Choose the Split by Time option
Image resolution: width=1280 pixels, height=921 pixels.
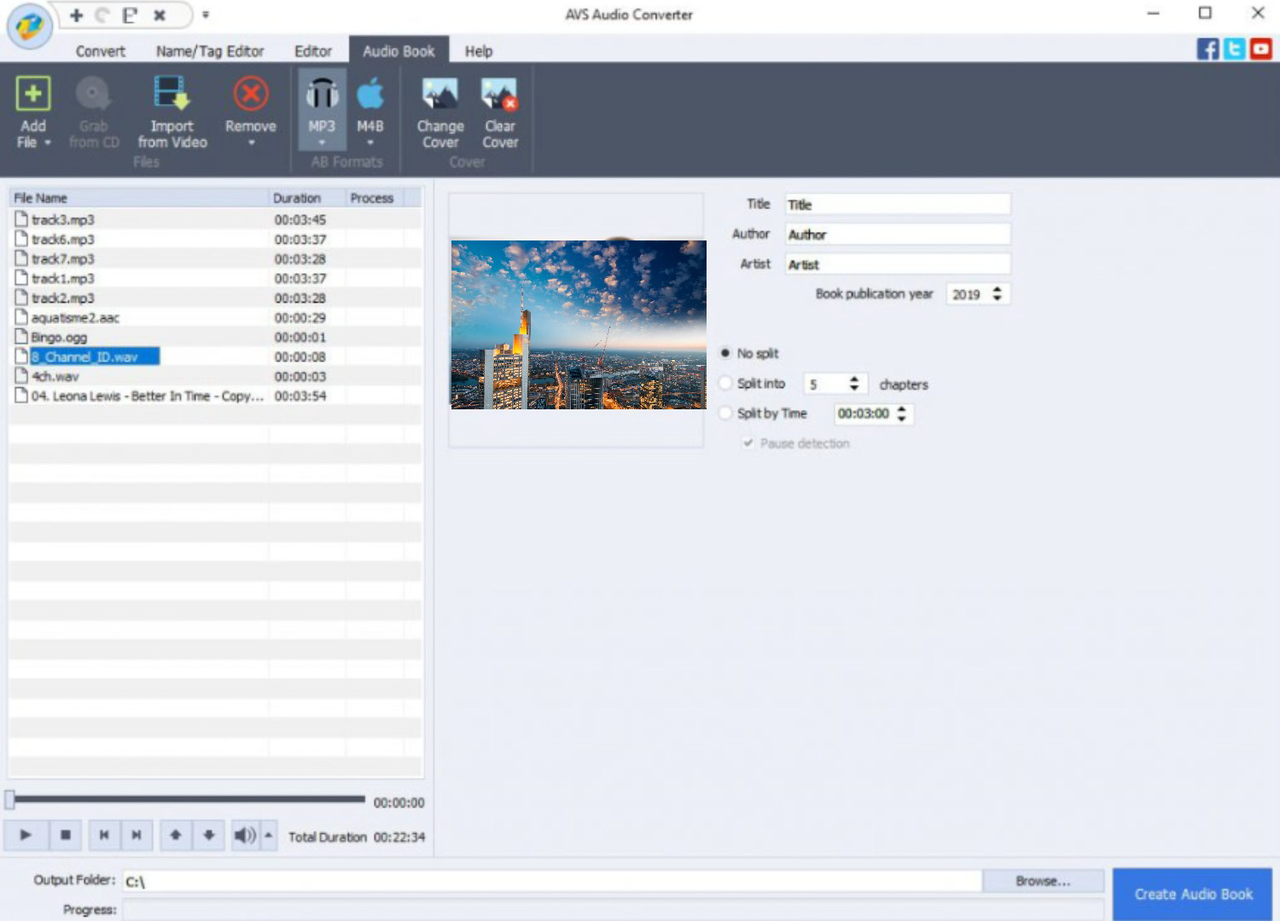pyautogui.click(x=724, y=413)
